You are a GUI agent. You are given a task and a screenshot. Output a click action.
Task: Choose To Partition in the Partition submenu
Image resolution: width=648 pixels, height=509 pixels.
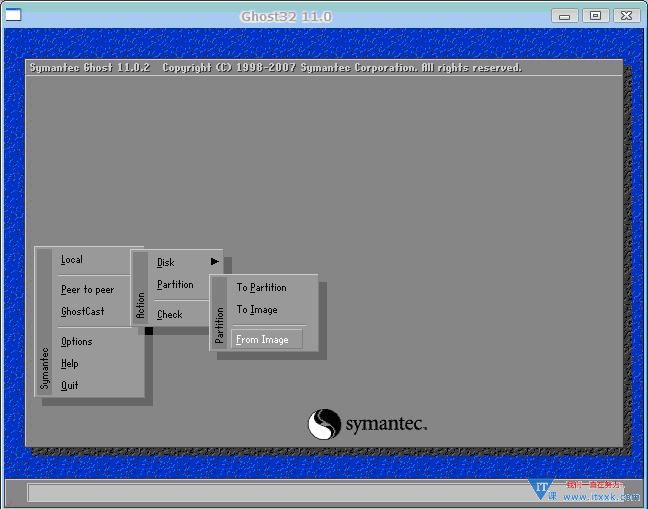[261, 288]
